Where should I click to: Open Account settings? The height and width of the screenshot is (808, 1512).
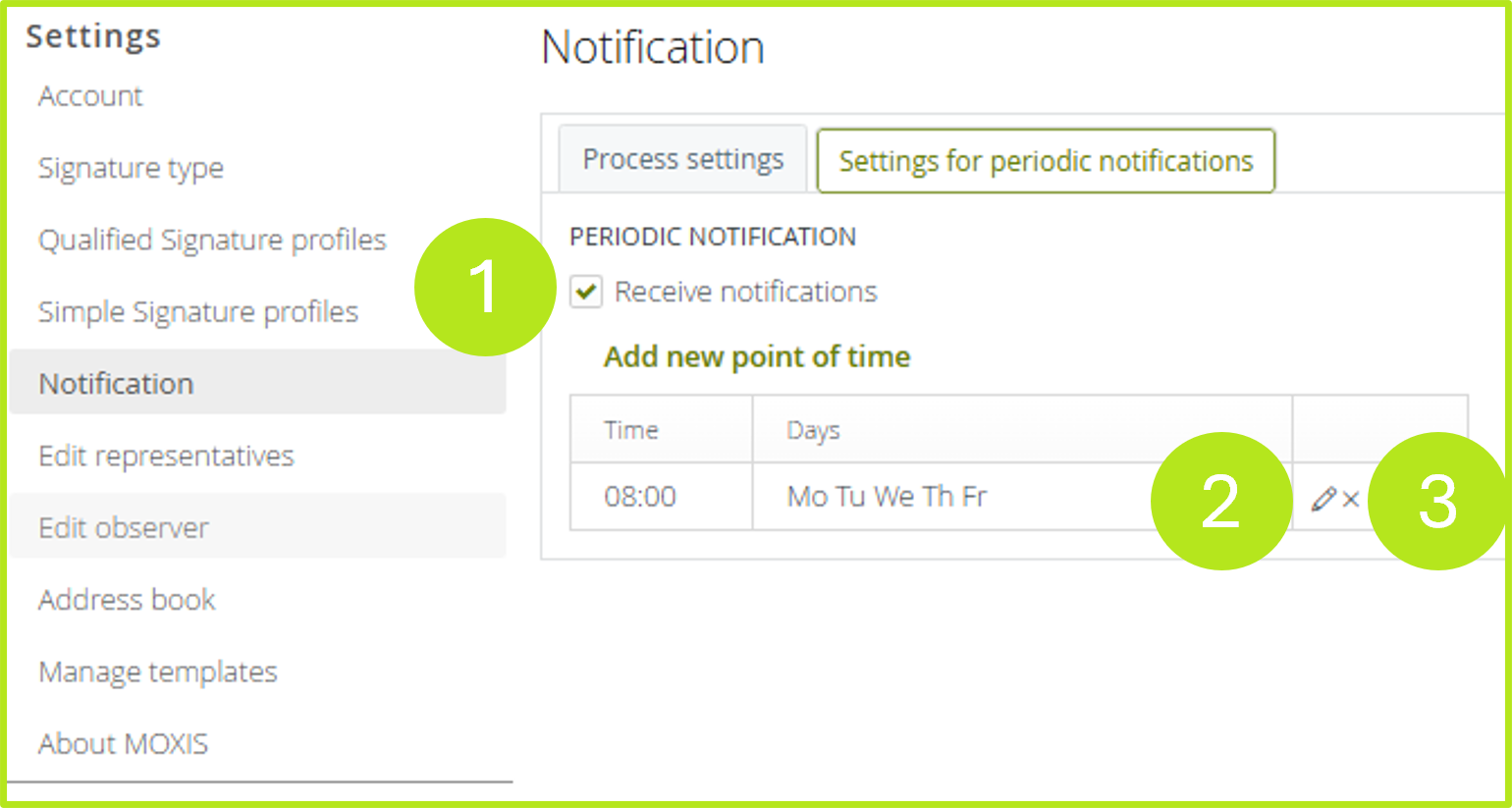[x=89, y=96]
